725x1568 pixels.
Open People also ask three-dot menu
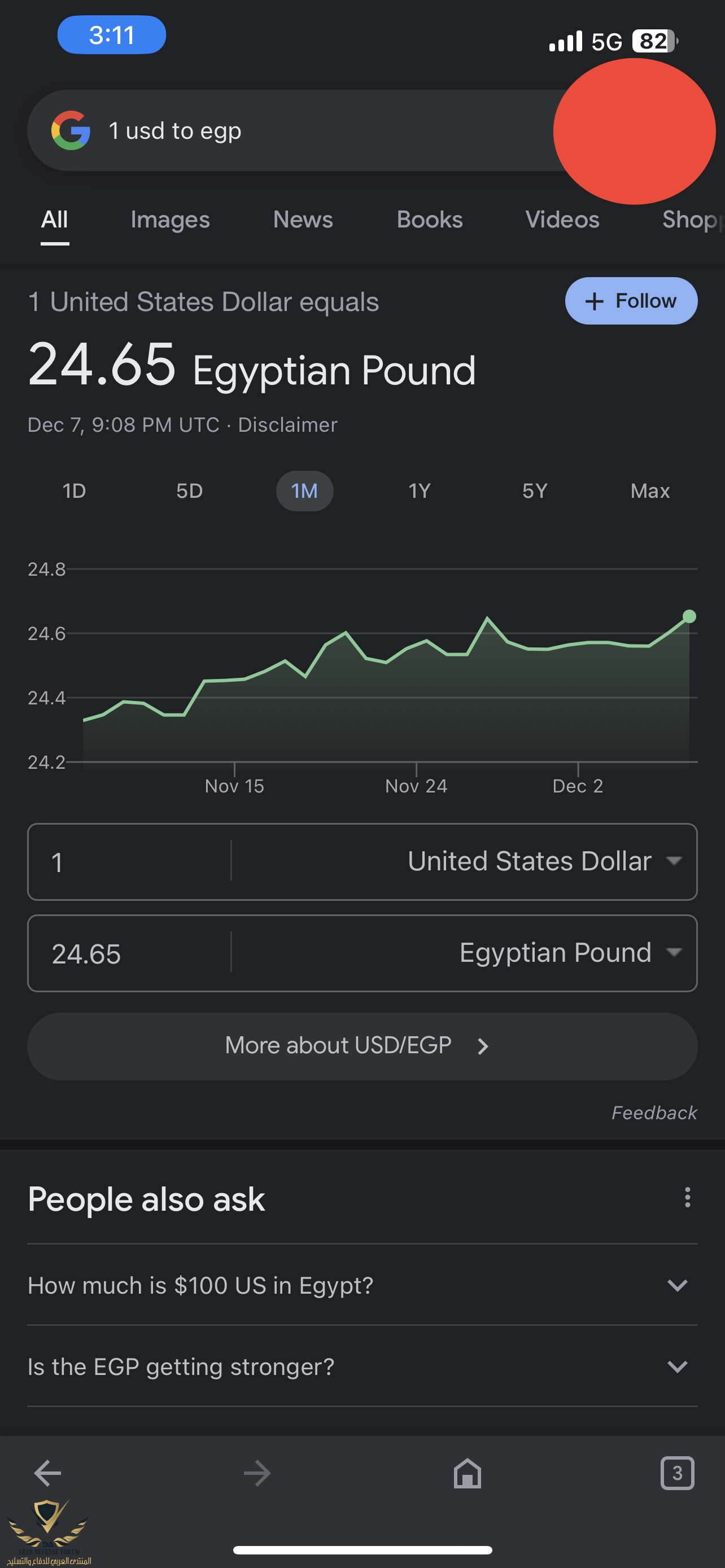[x=687, y=1197]
